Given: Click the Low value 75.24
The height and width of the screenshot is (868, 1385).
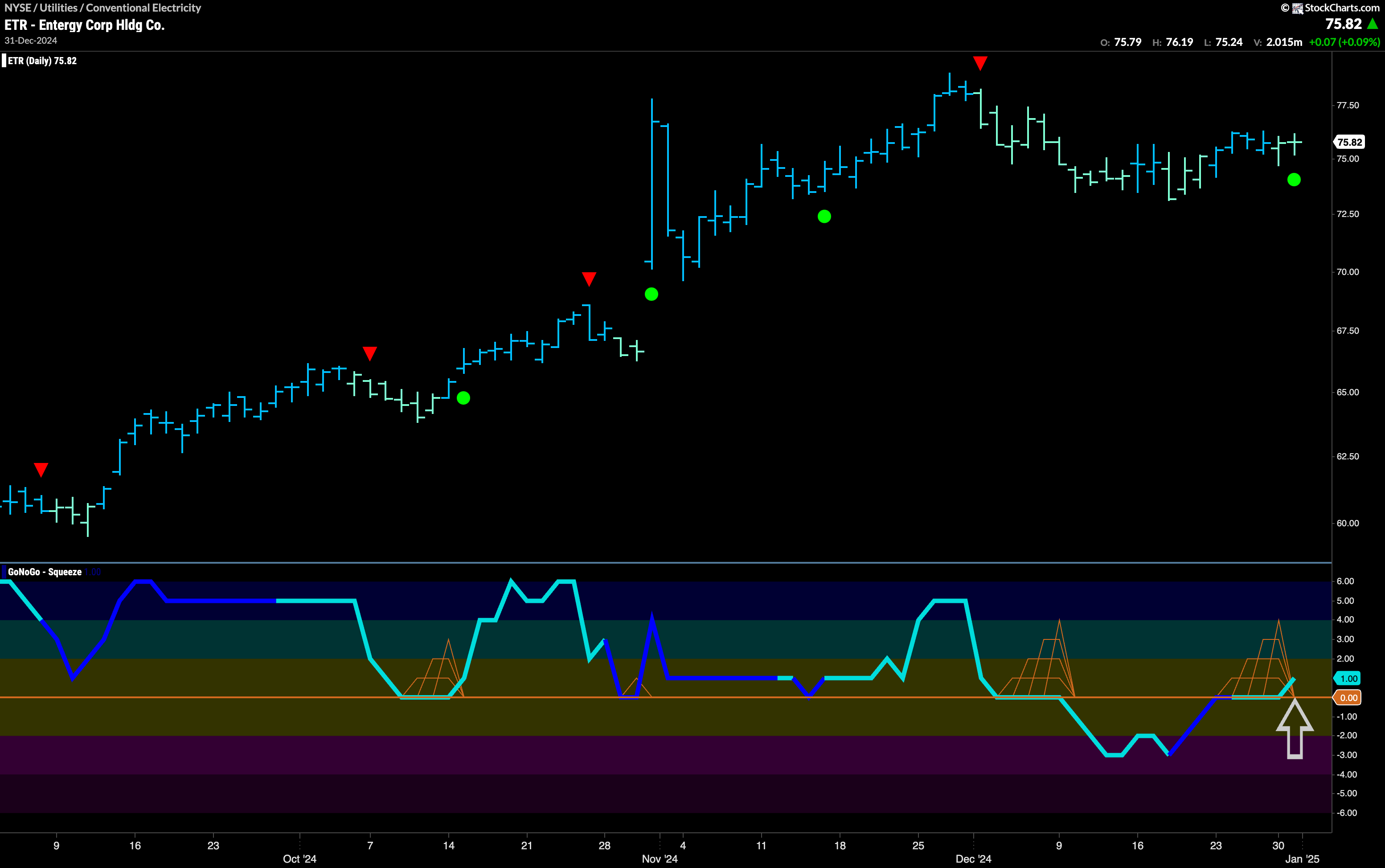Looking at the screenshot, I should coord(1229,42).
